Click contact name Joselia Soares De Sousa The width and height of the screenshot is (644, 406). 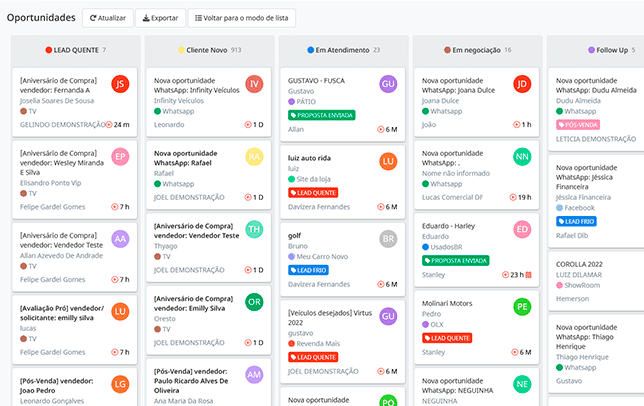[57, 101]
